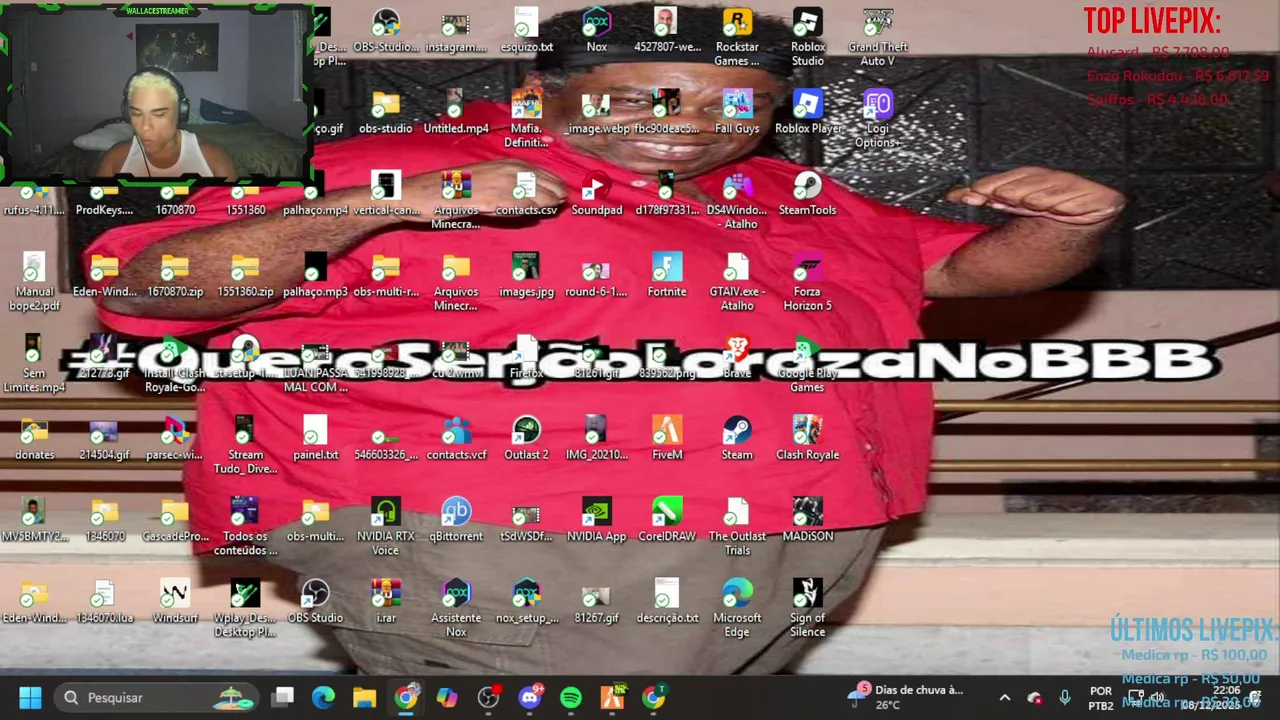
Task: Launch Fortnite from the desktop
Action: [667, 276]
